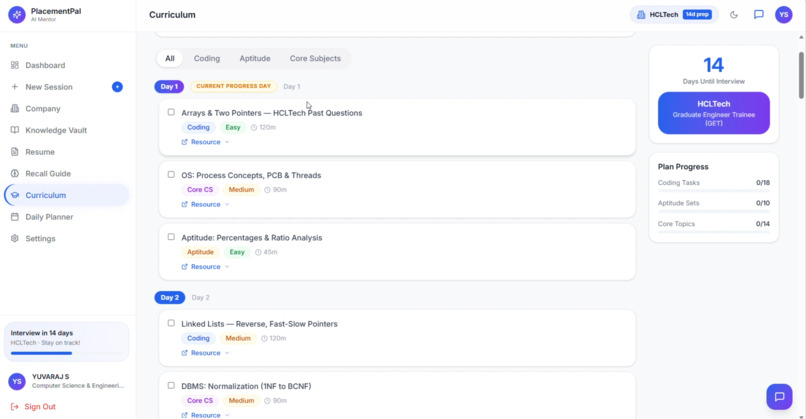Expand Resource under Arrays & Two Pointers

coord(205,142)
